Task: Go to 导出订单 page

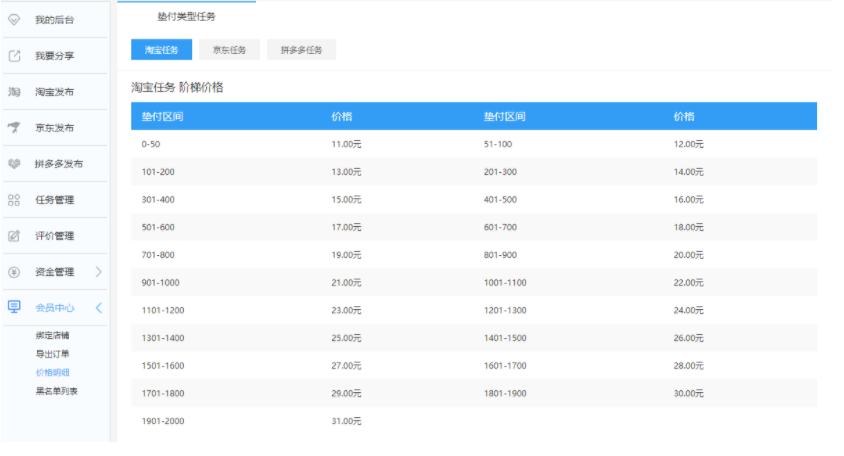Action: tap(52, 354)
